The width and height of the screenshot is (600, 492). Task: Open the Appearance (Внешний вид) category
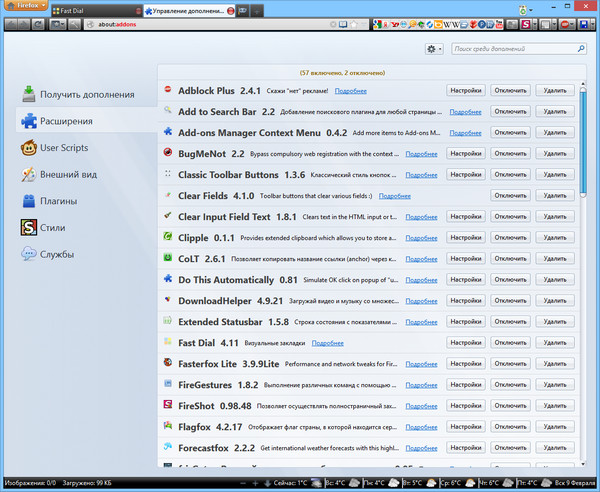click(68, 174)
